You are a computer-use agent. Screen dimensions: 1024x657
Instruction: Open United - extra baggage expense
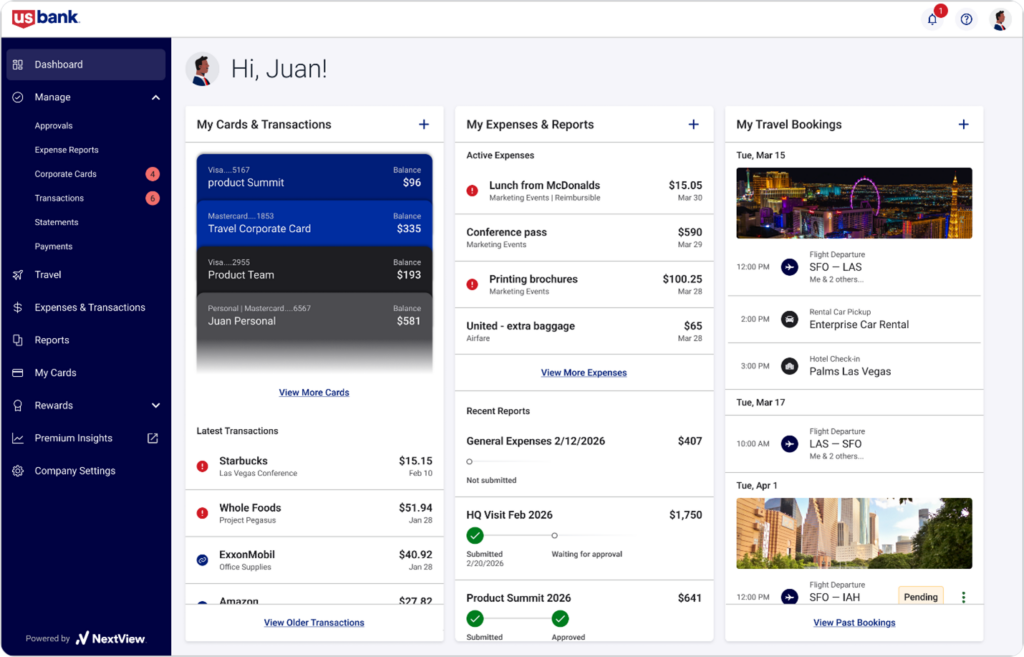click(x=584, y=331)
